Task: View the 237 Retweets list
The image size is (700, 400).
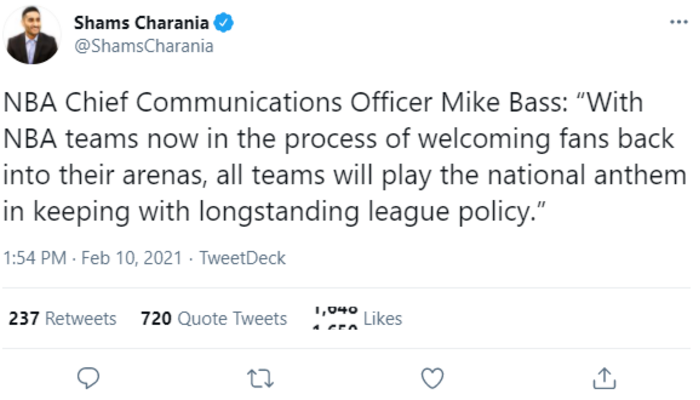Action: point(62,319)
